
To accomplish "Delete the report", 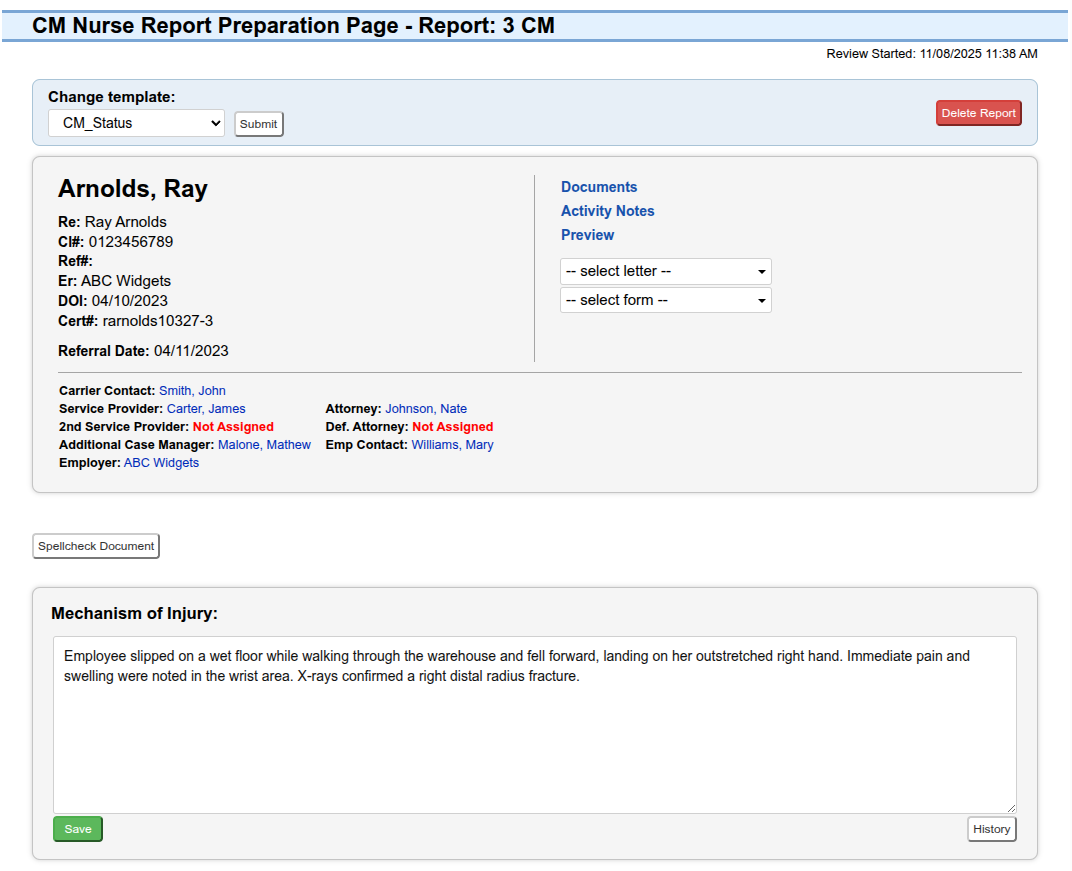I will click(x=977, y=113).
